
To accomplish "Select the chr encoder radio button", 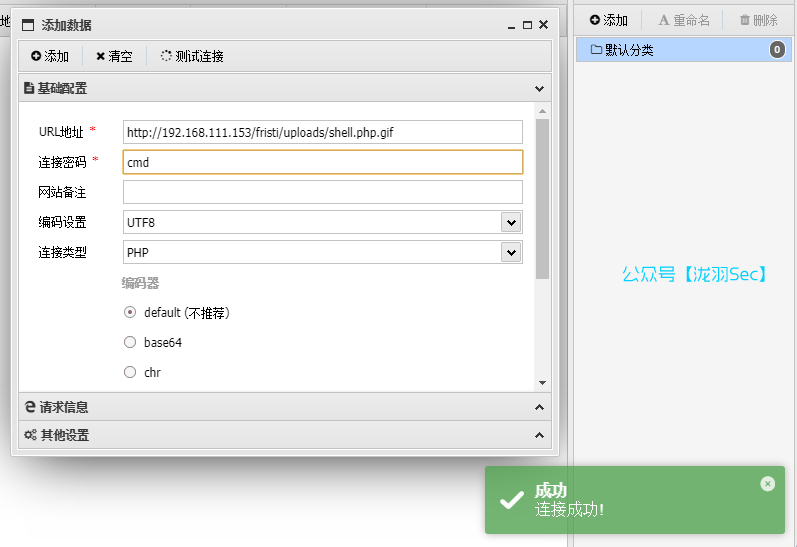I will [130, 372].
